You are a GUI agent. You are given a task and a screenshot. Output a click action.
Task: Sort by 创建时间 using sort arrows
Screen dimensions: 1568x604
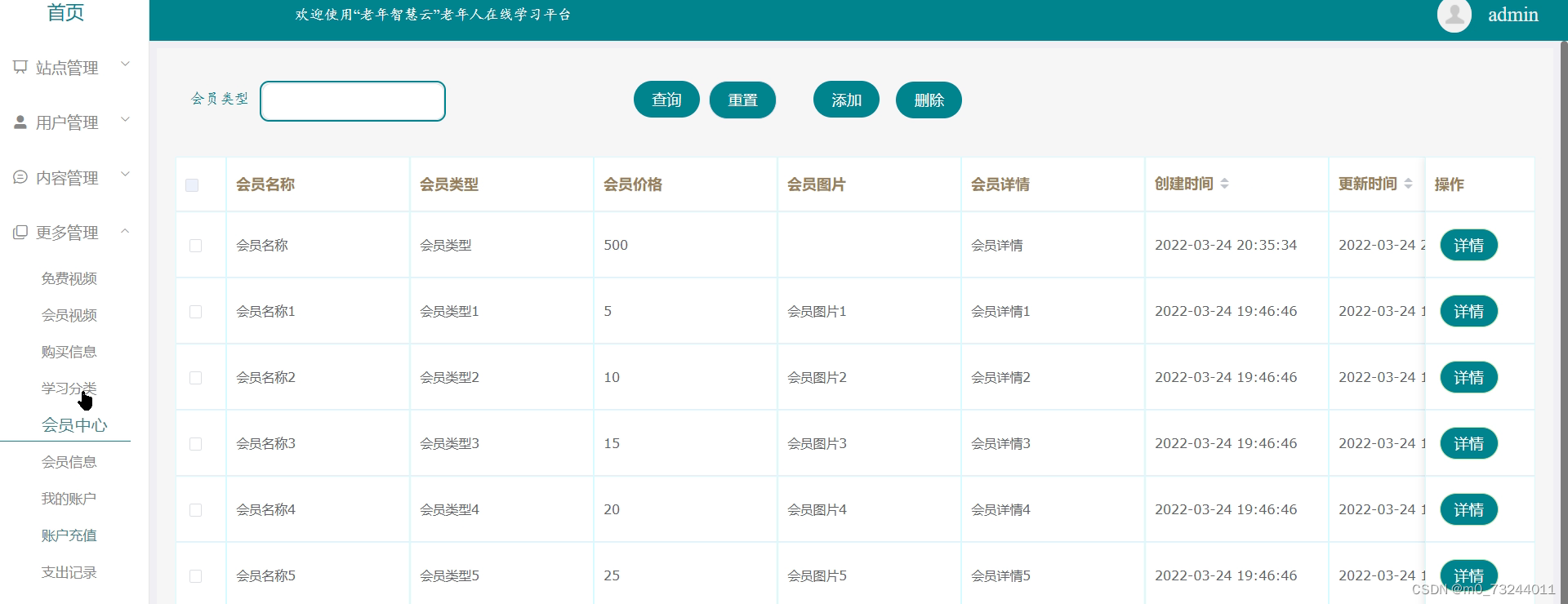pyautogui.click(x=1224, y=184)
